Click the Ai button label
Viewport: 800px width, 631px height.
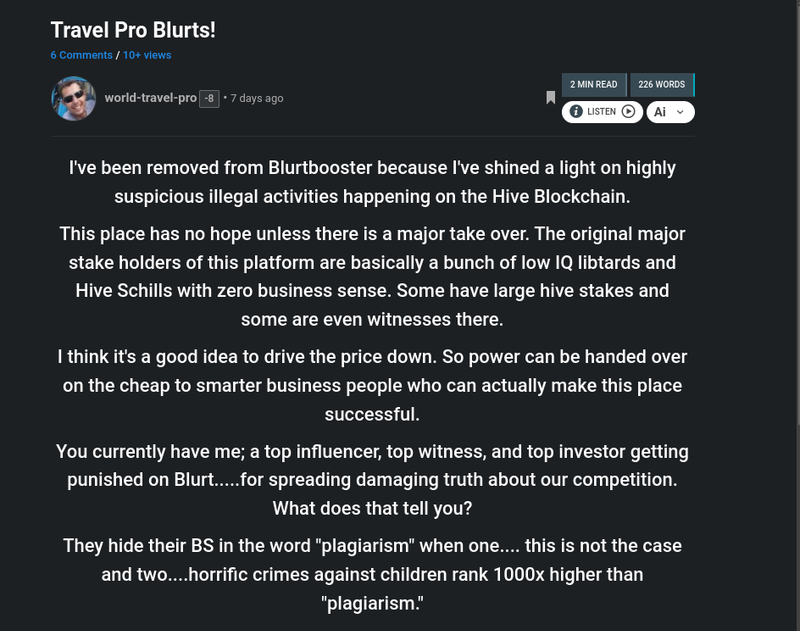click(x=660, y=112)
